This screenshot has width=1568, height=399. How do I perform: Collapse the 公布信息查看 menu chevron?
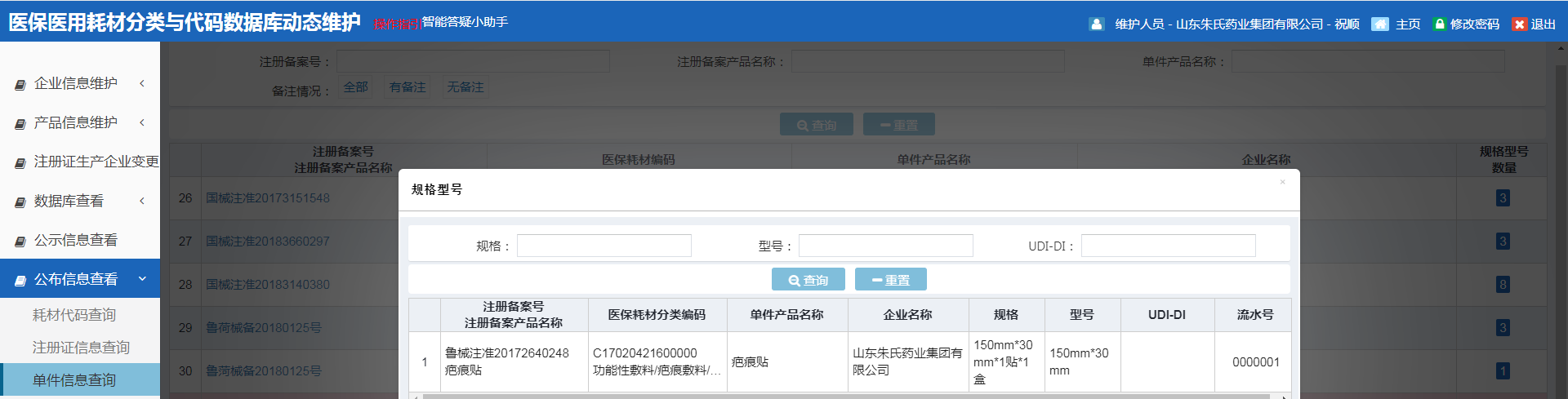pos(142,279)
